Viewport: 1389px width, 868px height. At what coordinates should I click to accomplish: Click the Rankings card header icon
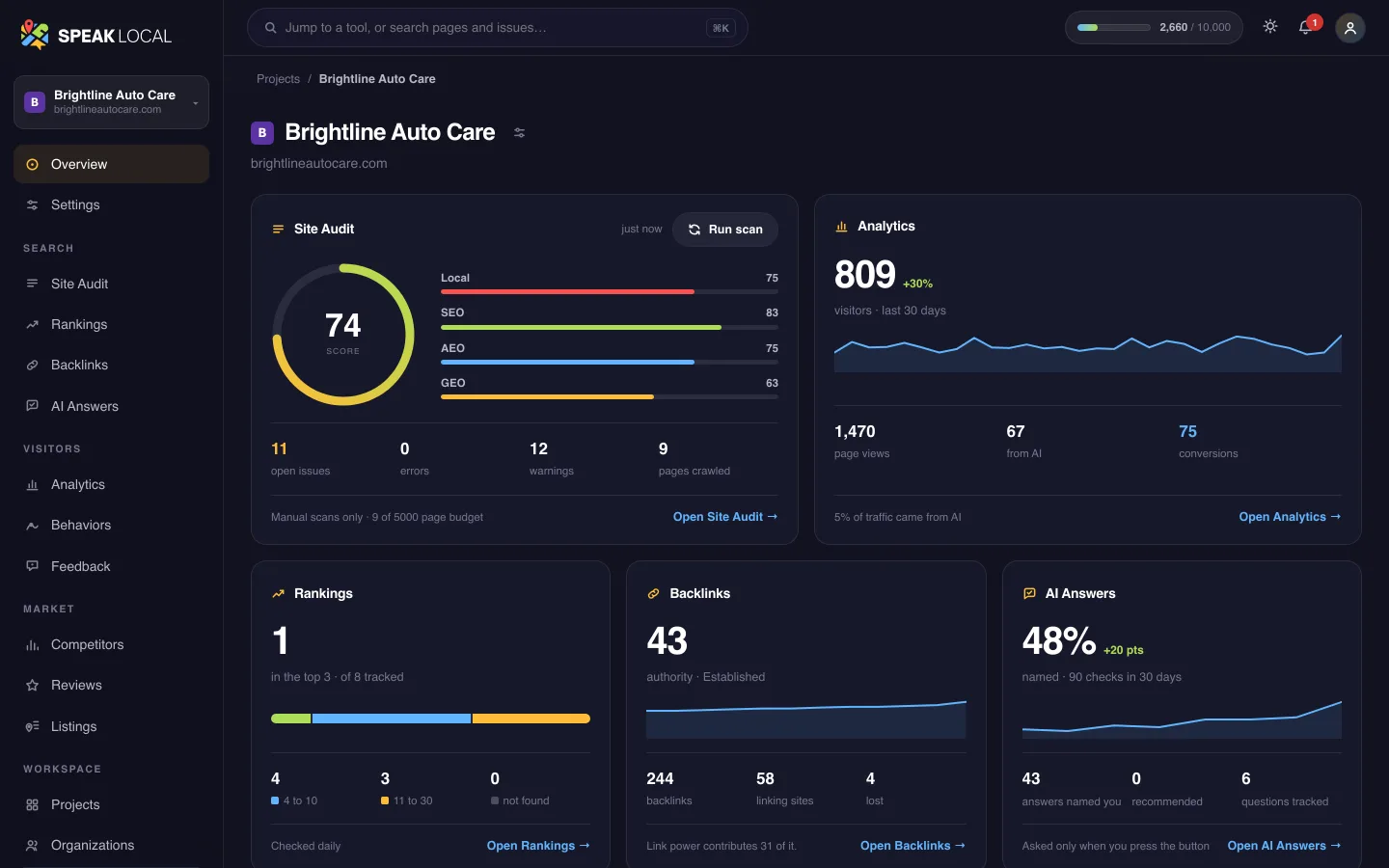pos(278,594)
